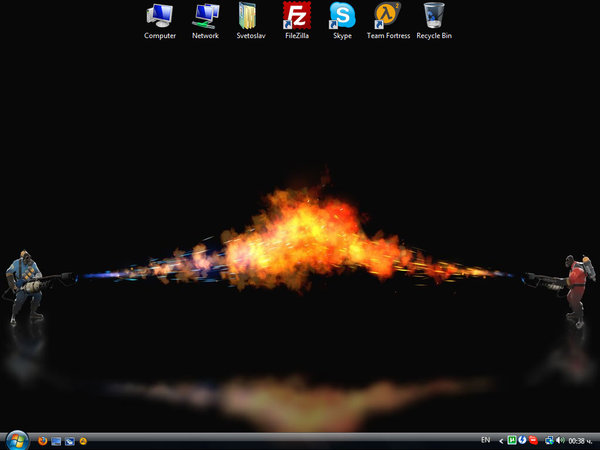The width and height of the screenshot is (600, 450).
Task: Select the Recycle Bin icon
Action: (x=434, y=21)
